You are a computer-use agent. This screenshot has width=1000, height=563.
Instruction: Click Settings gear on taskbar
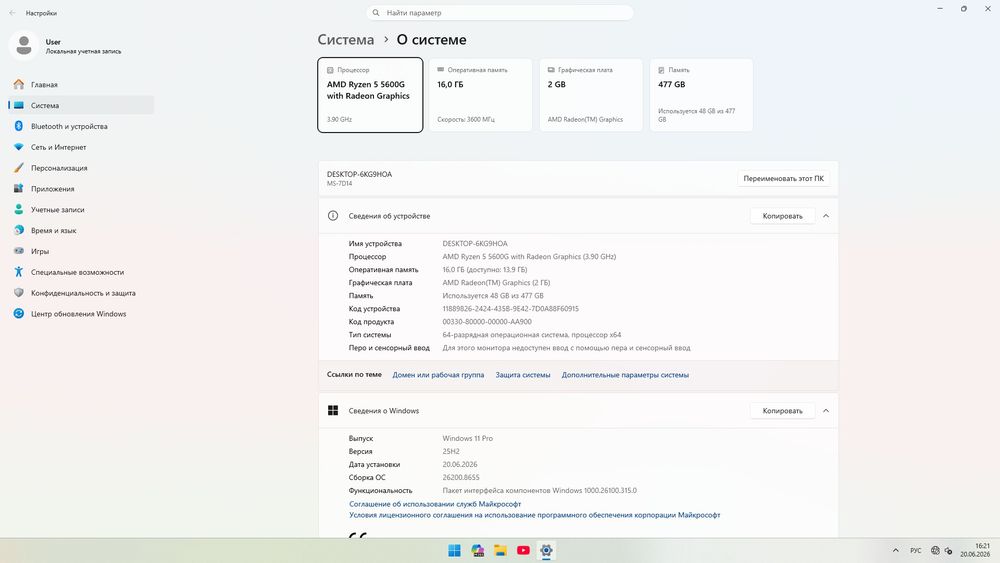coord(546,550)
